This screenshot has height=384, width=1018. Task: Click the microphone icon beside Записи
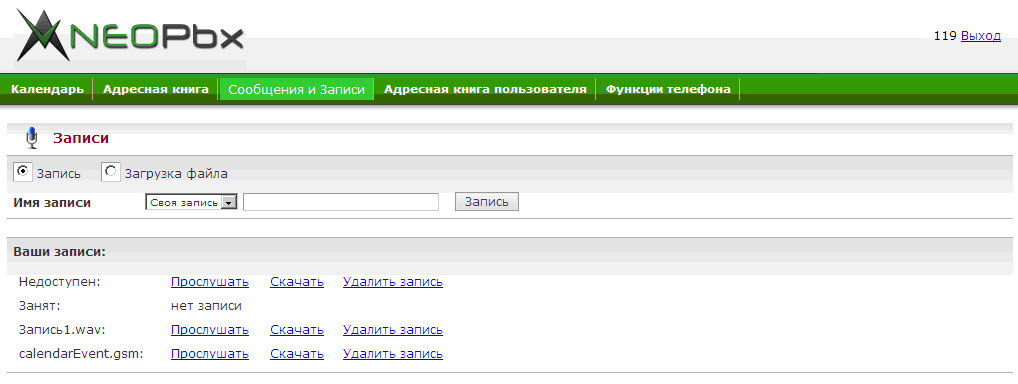31,138
